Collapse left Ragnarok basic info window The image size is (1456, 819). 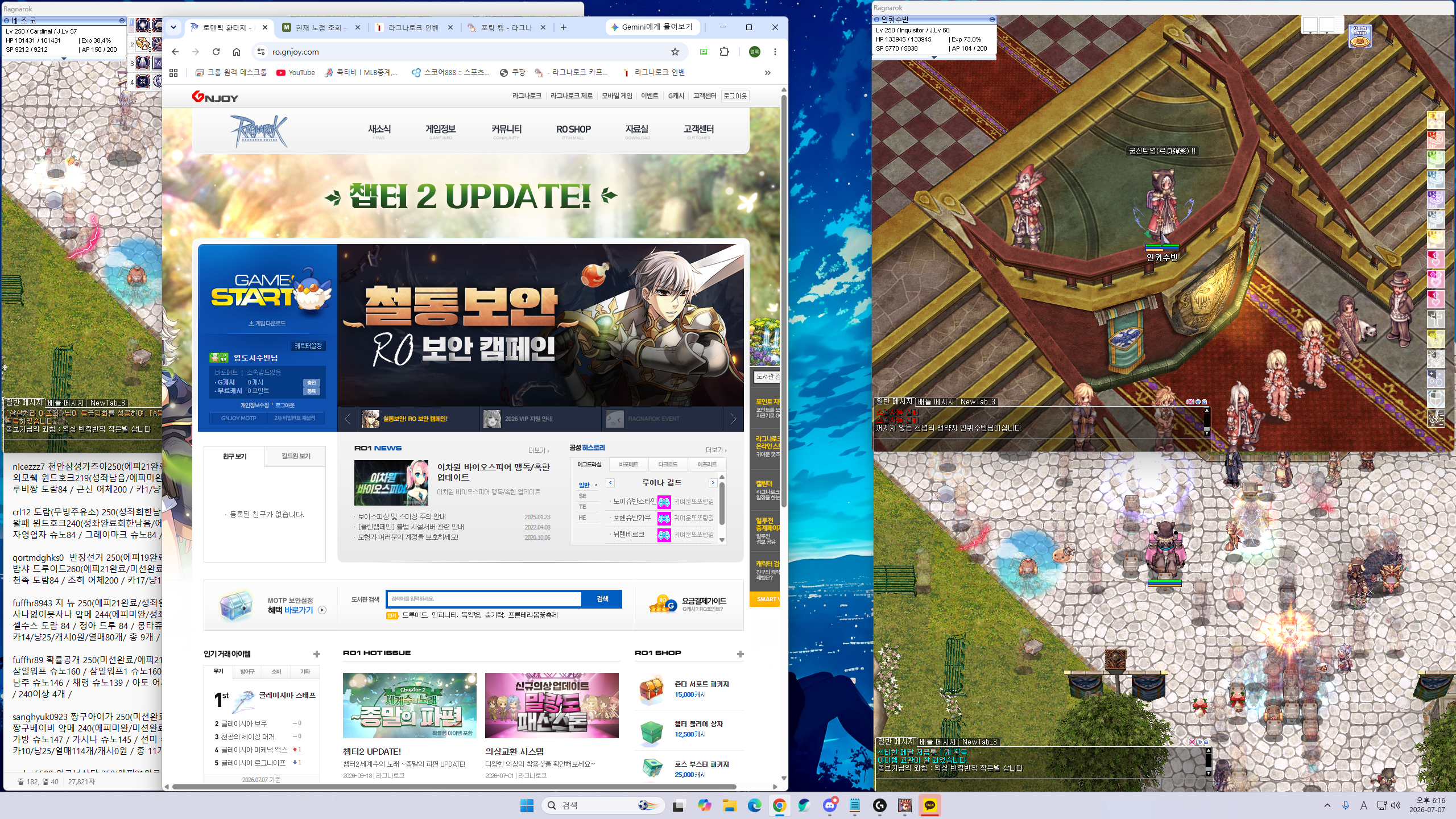122,20
